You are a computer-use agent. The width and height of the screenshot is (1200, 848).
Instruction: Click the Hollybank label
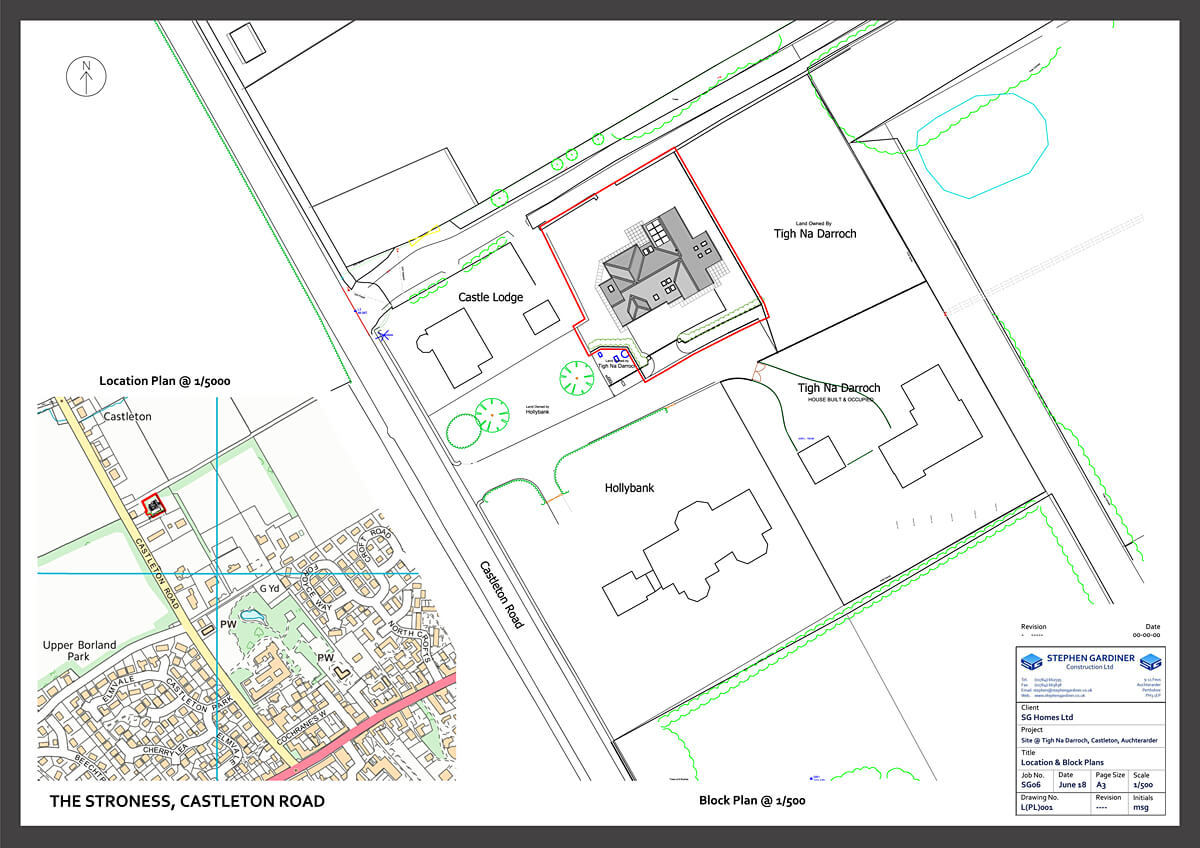tap(629, 488)
